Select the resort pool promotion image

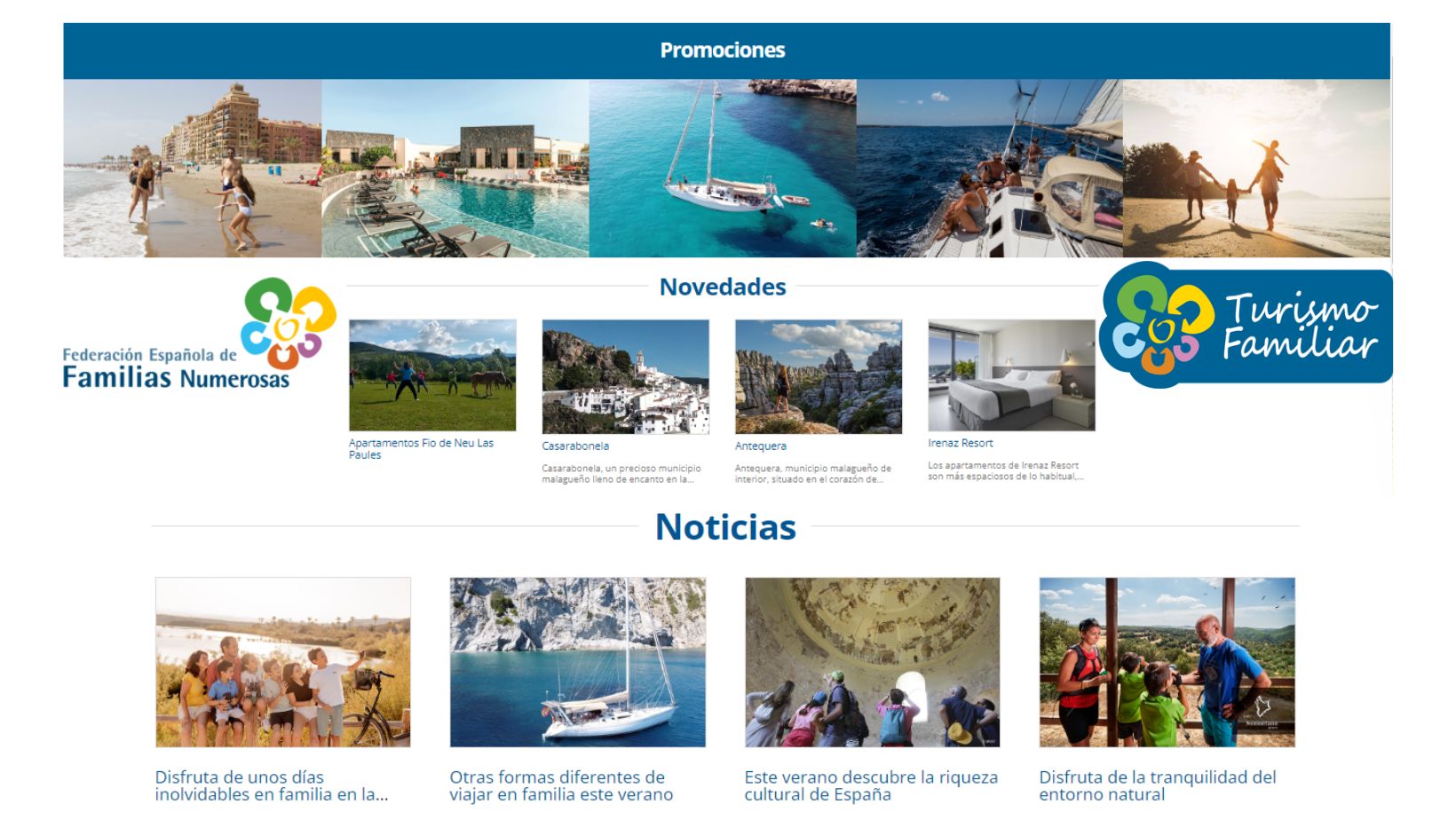pyautogui.click(x=455, y=169)
